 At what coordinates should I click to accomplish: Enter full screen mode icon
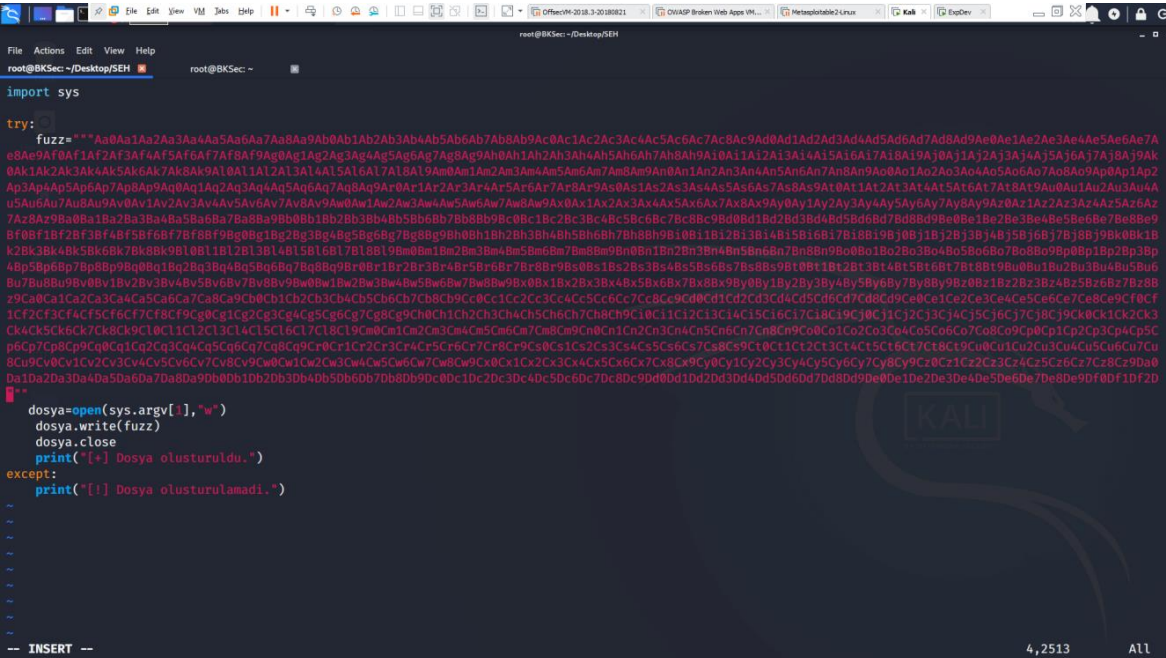click(x=437, y=11)
